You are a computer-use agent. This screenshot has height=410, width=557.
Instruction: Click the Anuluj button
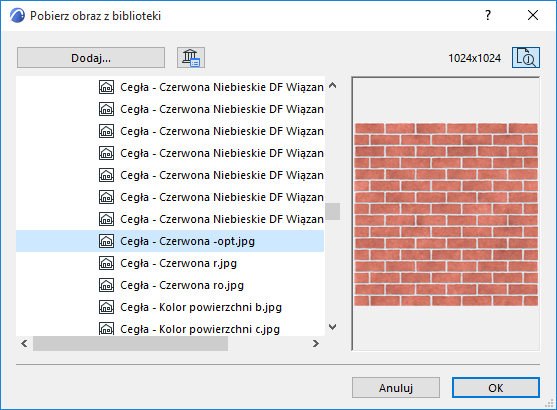[396, 388]
